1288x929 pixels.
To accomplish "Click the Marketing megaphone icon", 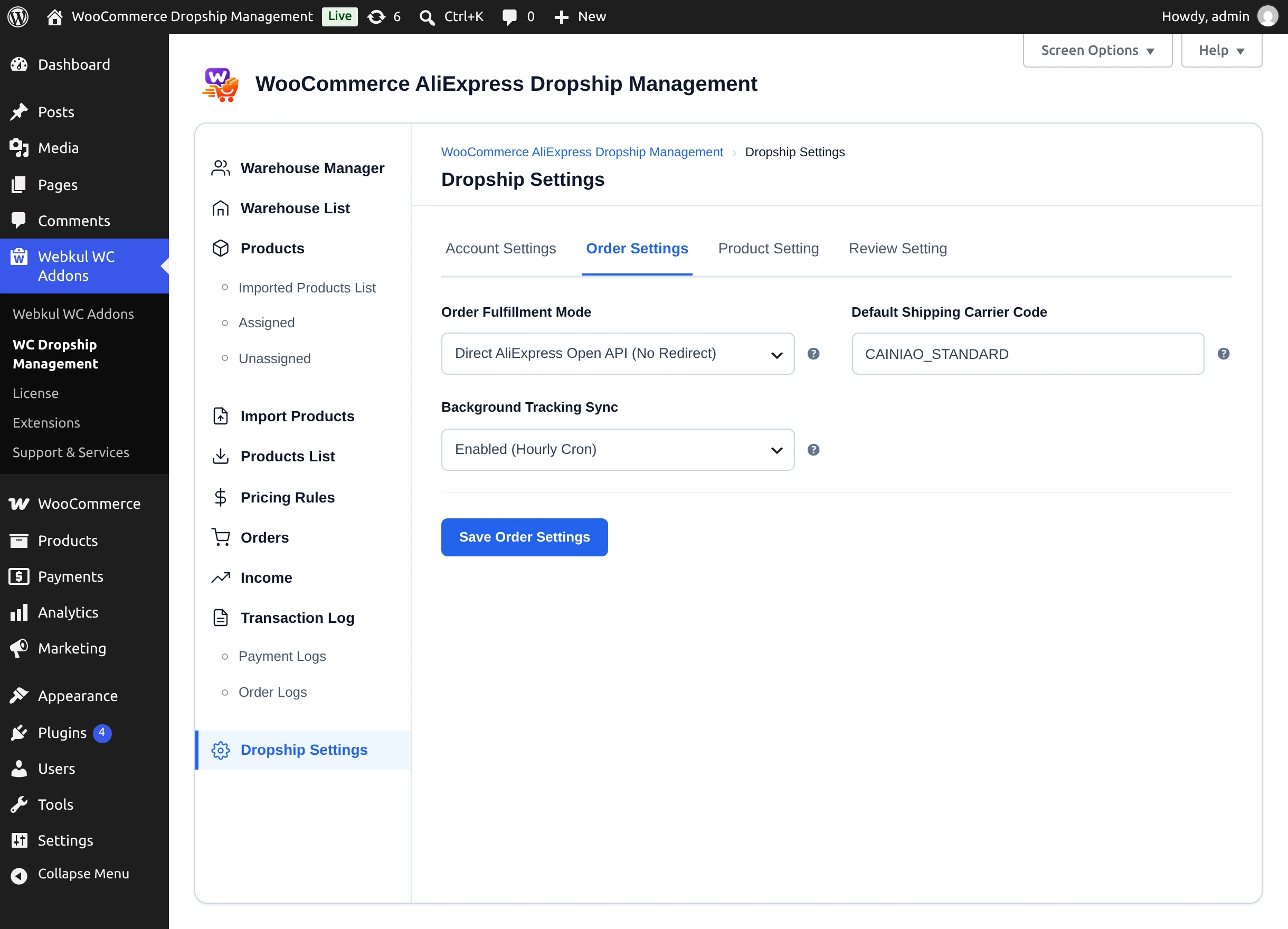I will 19,648.
